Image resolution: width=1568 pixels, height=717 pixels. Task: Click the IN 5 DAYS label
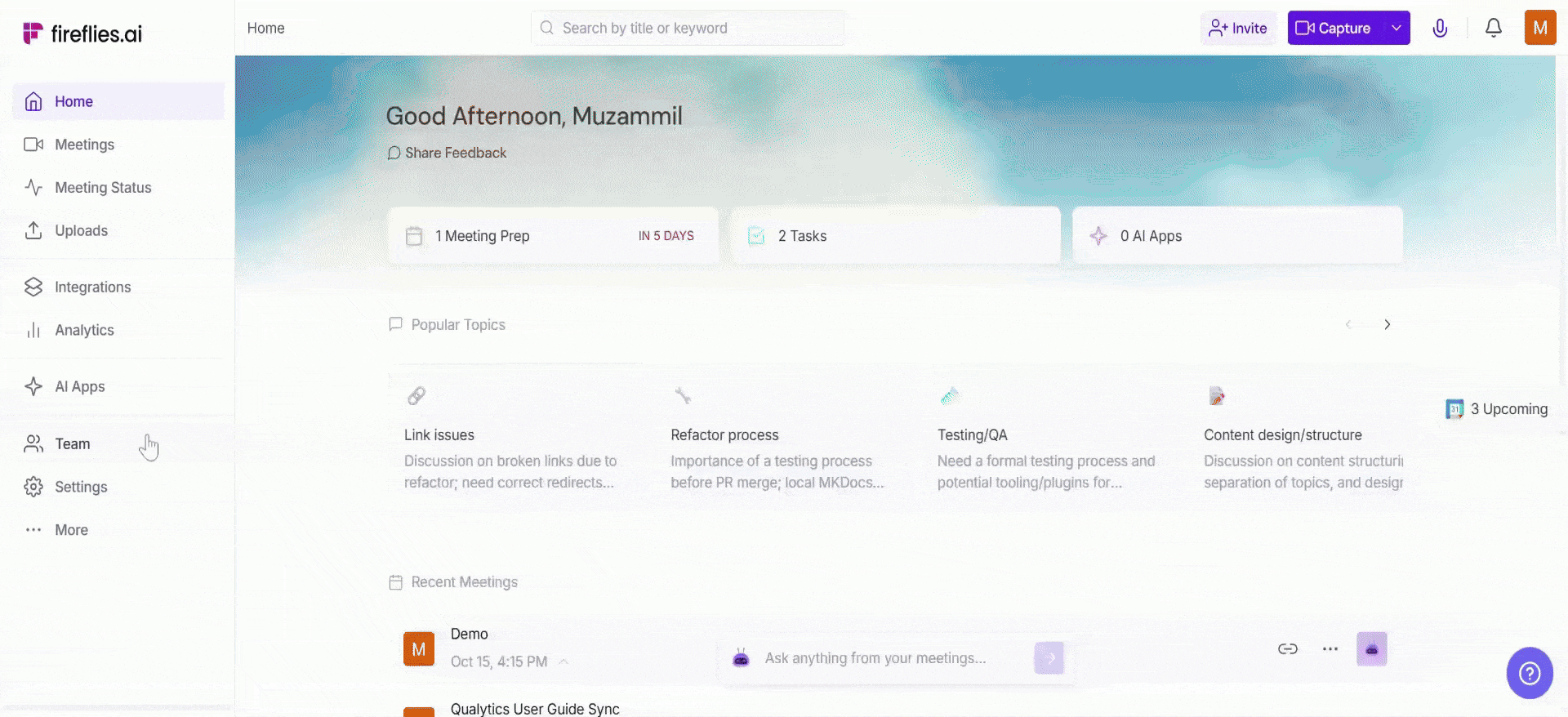pyautogui.click(x=666, y=236)
